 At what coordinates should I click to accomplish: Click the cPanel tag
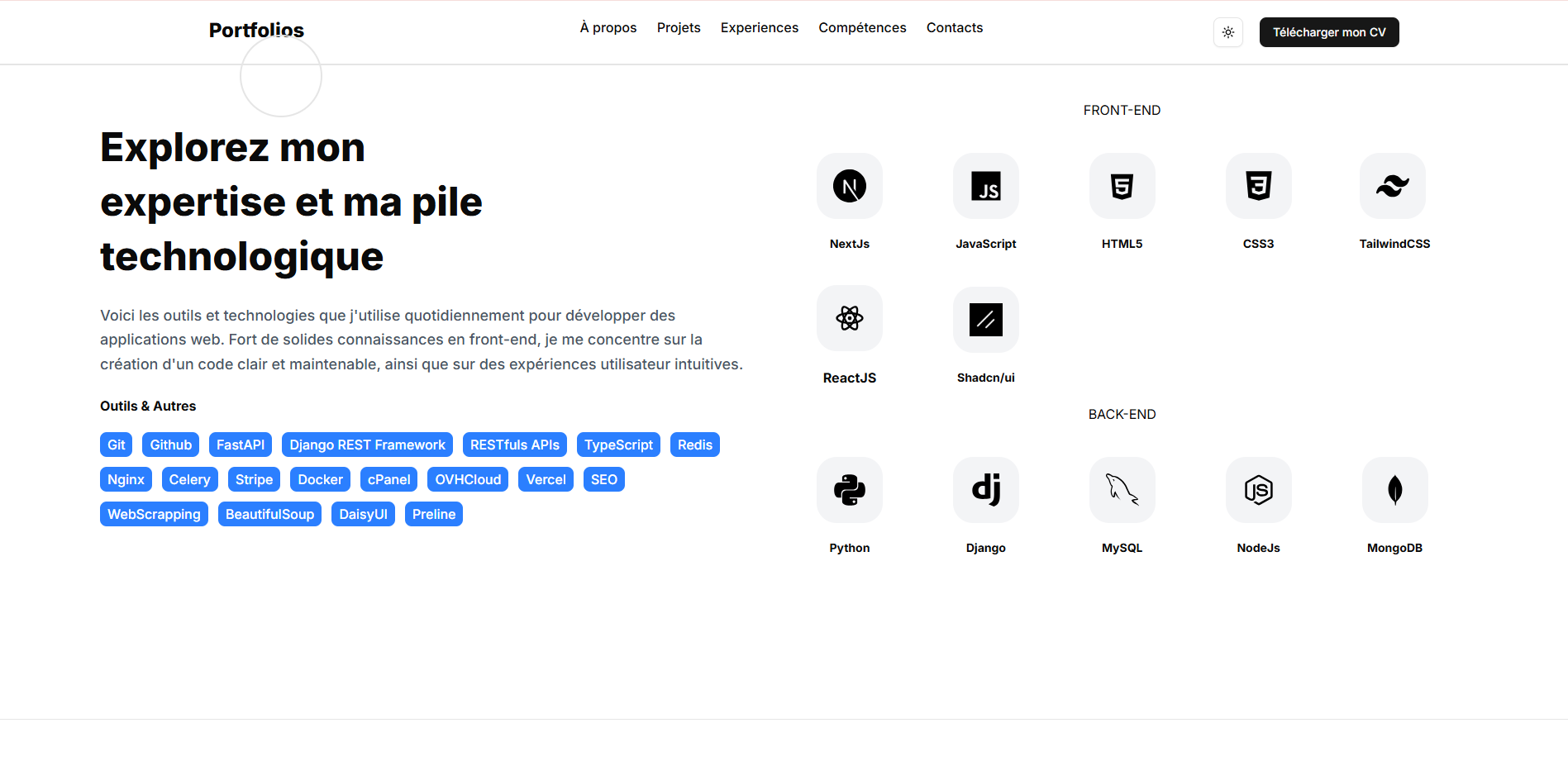coord(388,479)
